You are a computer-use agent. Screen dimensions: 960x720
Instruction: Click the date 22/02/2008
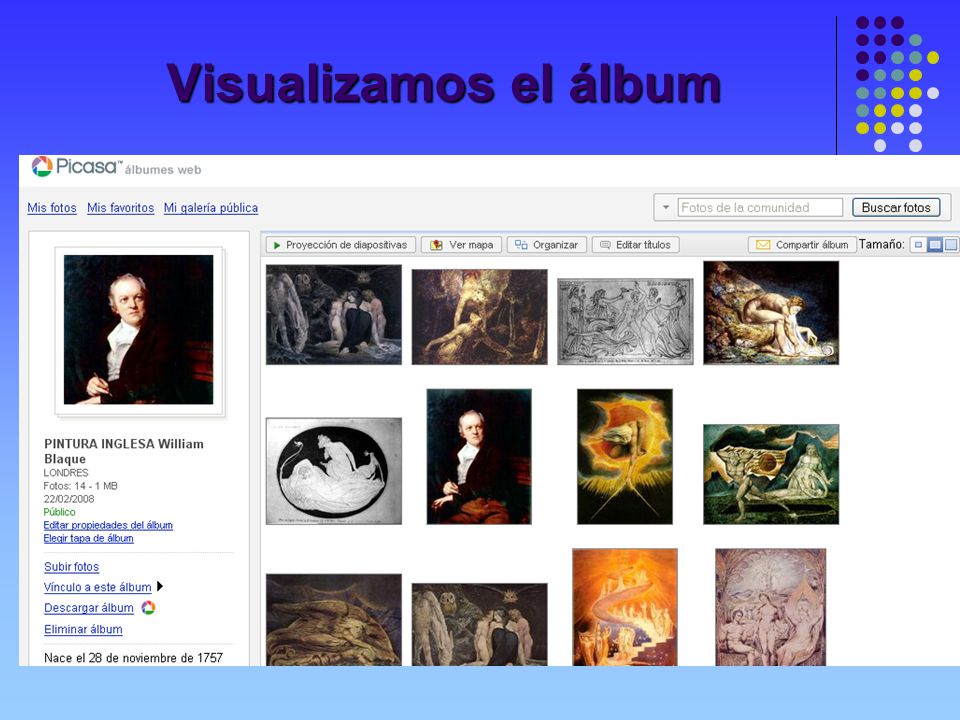(69, 499)
